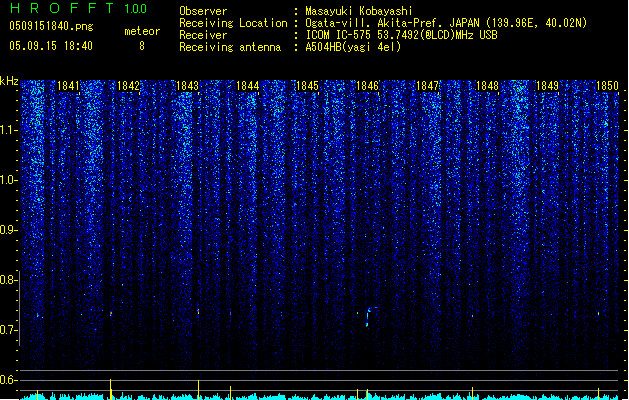Screen dimensions: 629x400
Task: Click the 1842 time marker
Action: click(x=128, y=86)
